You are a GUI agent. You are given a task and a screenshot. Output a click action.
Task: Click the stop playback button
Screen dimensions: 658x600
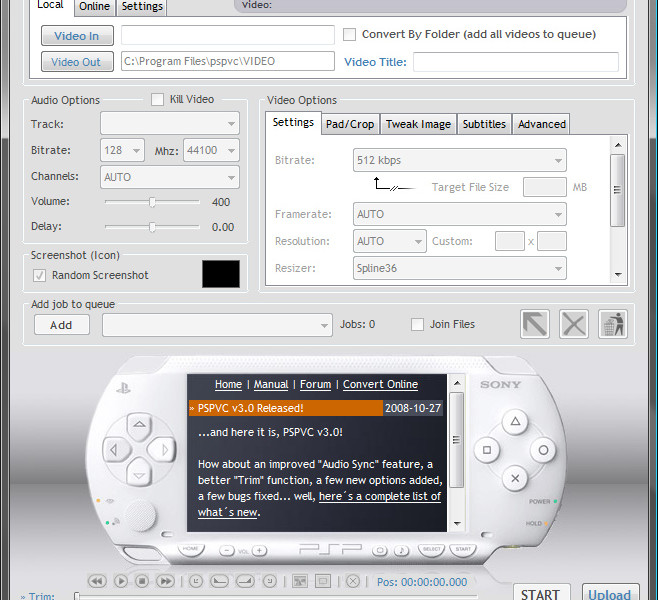click(142, 581)
